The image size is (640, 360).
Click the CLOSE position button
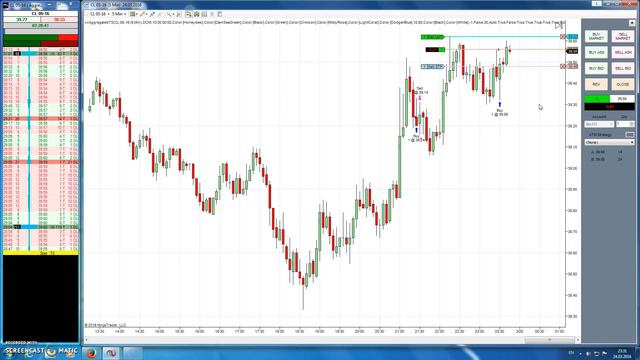click(623, 84)
